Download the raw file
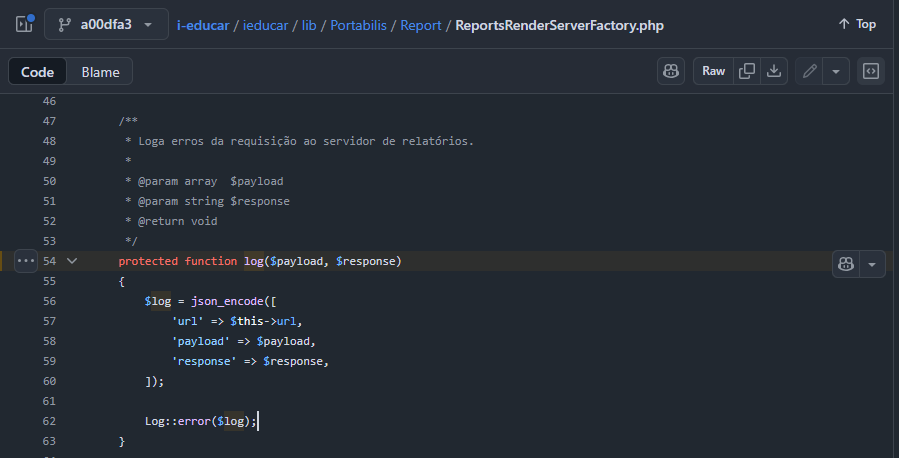The width and height of the screenshot is (899, 458). tap(774, 71)
